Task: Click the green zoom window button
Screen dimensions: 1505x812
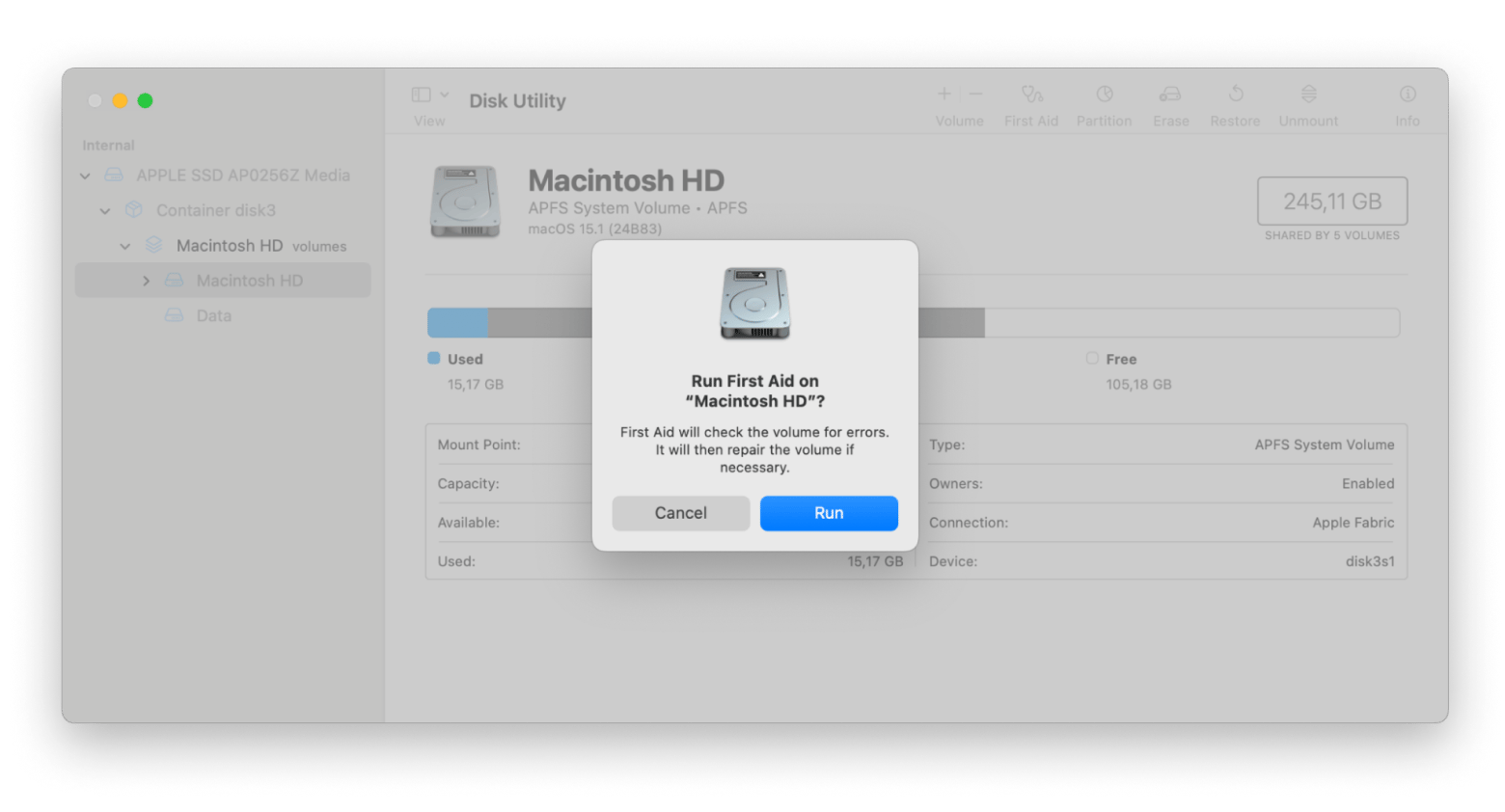Action: [145, 100]
